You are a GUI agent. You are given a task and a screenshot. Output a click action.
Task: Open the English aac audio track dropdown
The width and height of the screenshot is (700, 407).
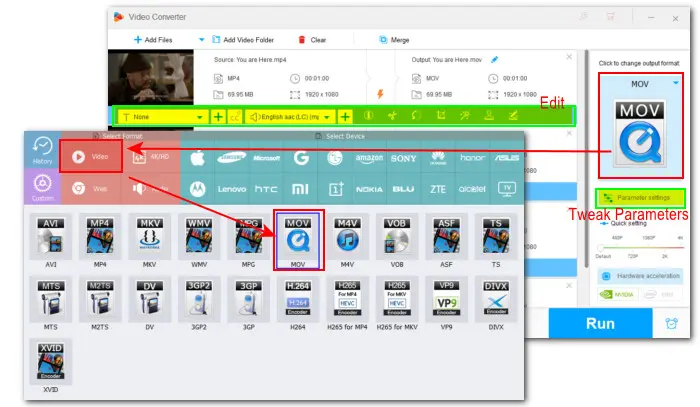pos(290,117)
